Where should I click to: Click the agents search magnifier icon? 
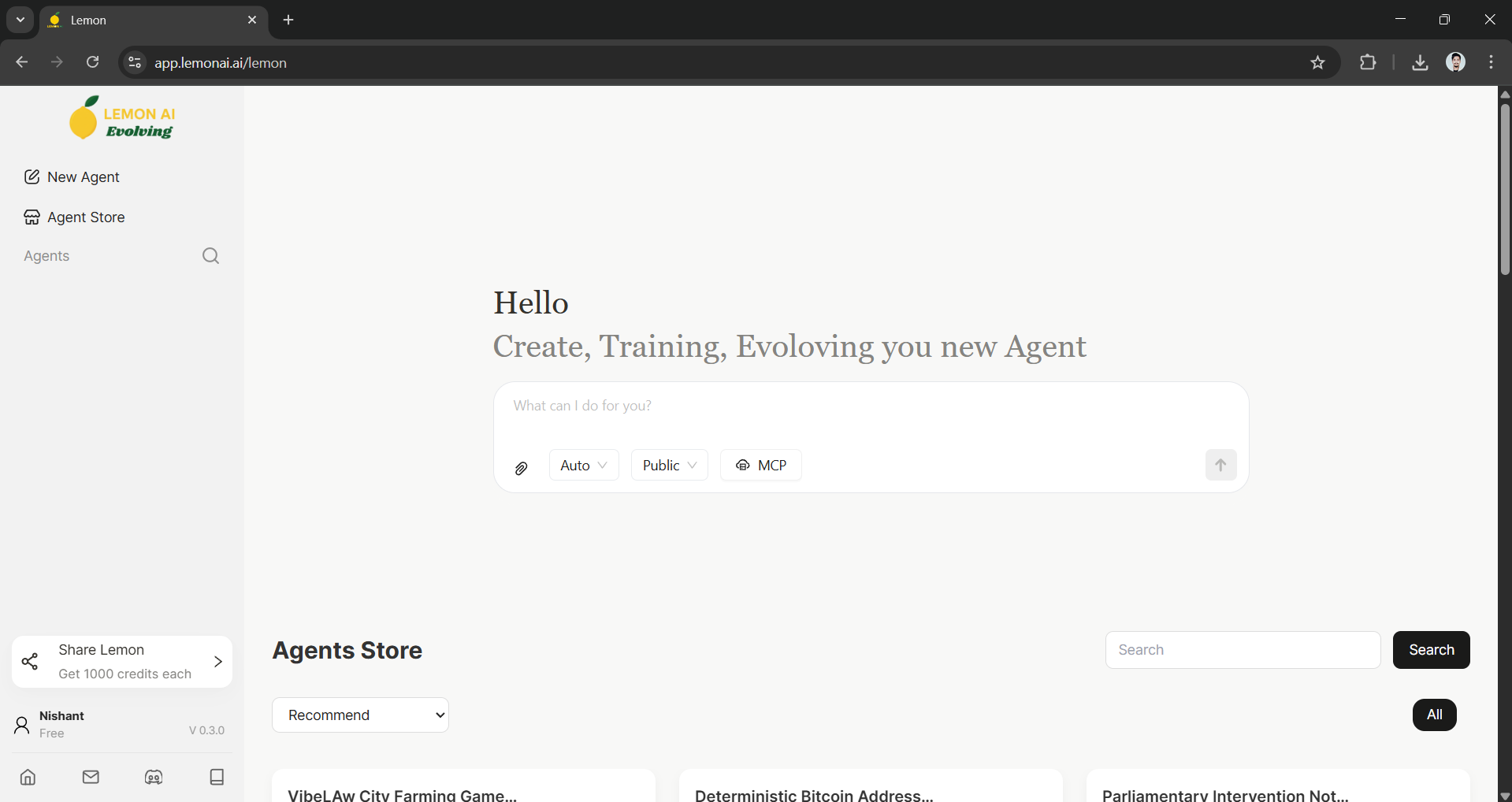[x=210, y=256]
